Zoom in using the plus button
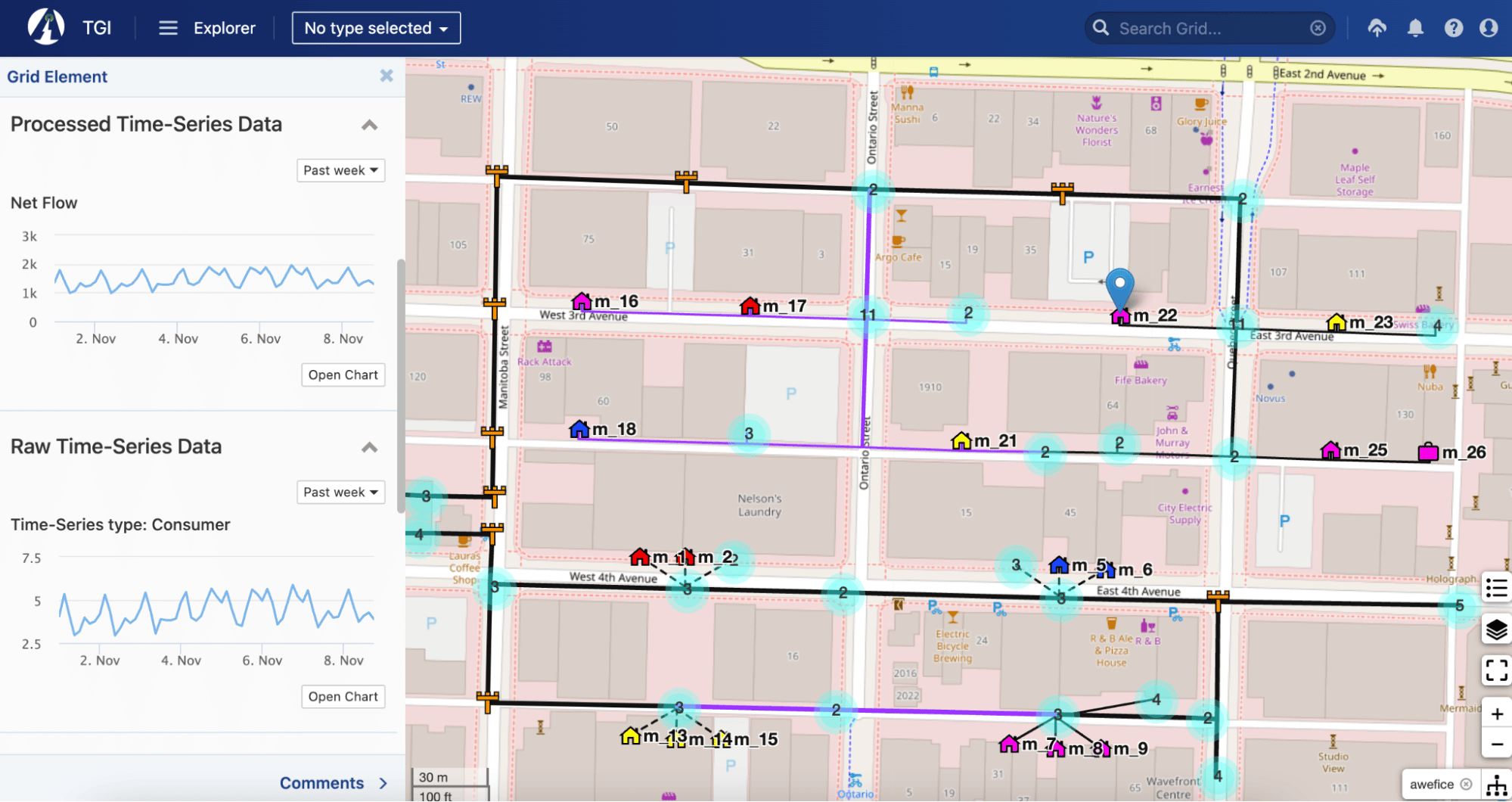Image resolution: width=1512 pixels, height=802 pixels. click(x=1496, y=712)
